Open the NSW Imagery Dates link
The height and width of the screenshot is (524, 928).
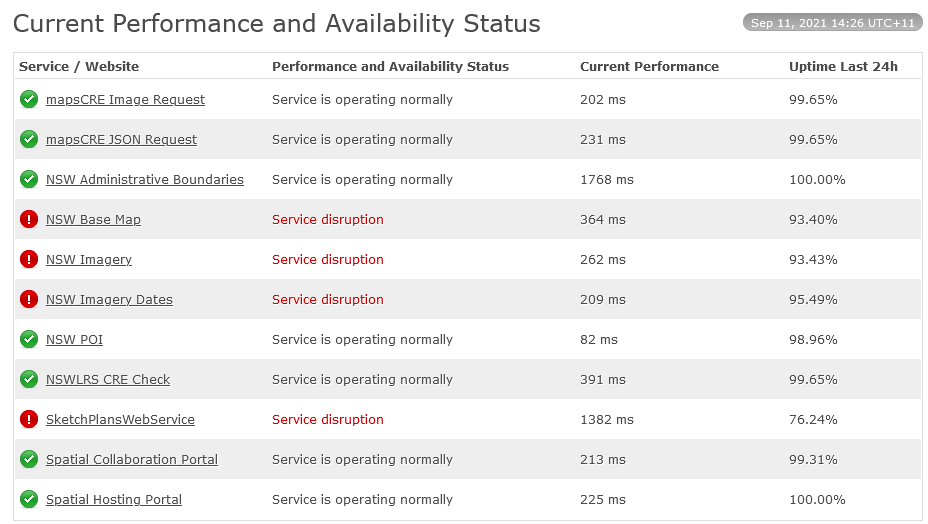coord(109,300)
